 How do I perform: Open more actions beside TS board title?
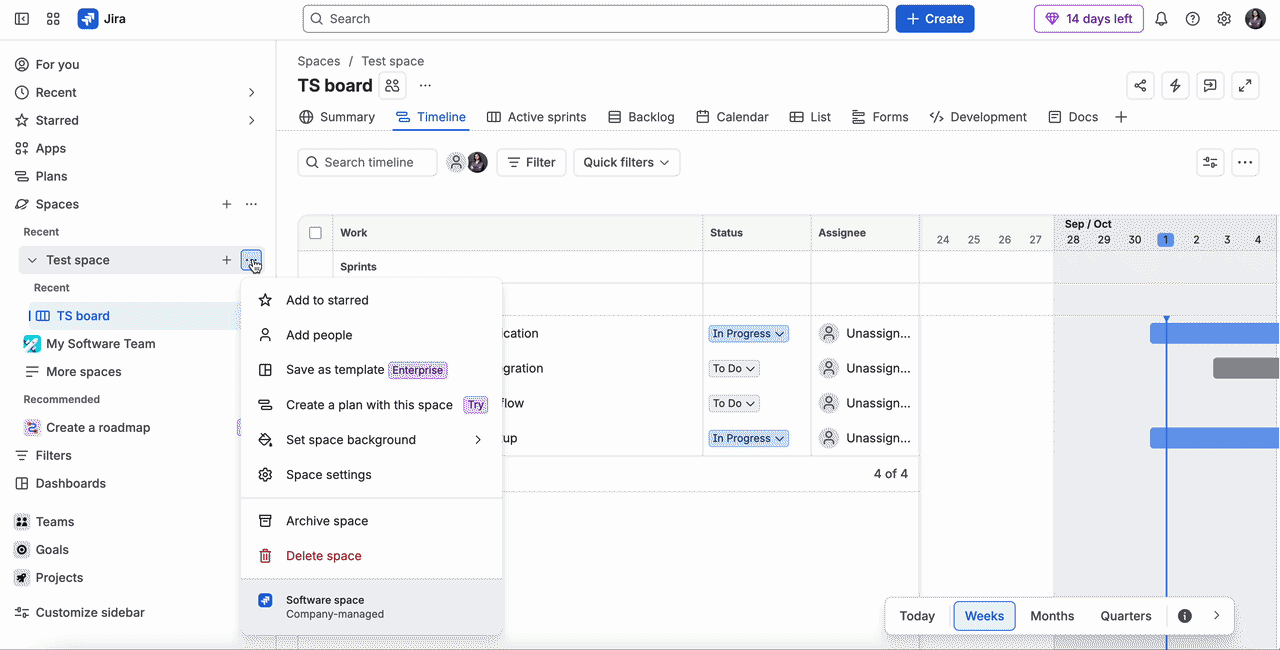tap(426, 86)
